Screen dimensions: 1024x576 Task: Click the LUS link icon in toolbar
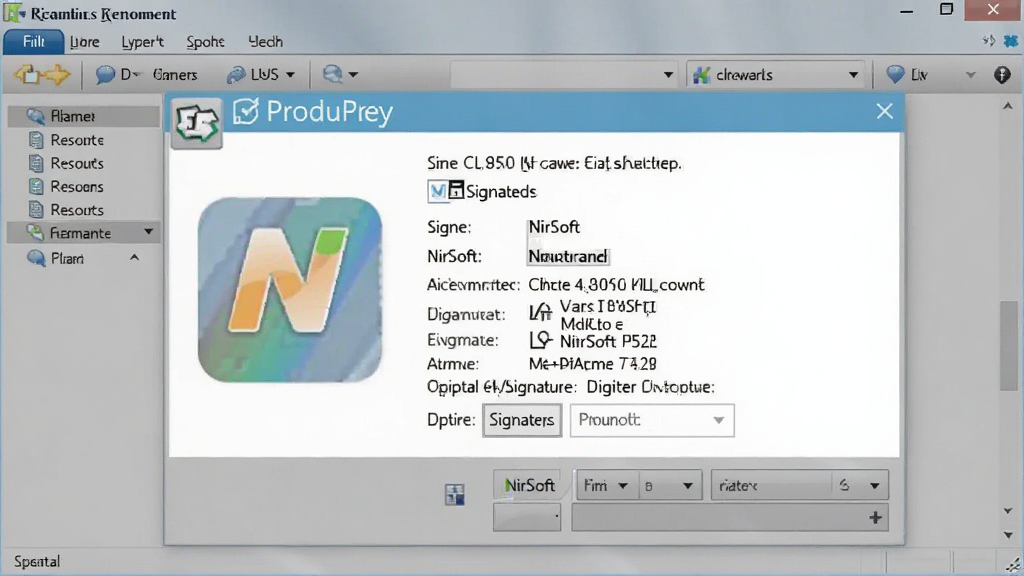(236, 75)
